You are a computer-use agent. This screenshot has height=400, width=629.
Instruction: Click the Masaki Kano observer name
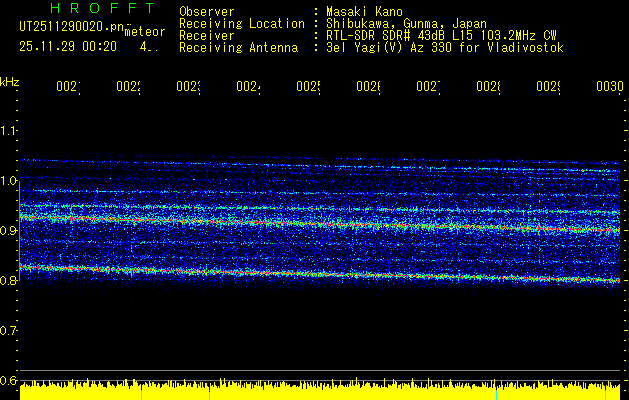[x=364, y=11]
